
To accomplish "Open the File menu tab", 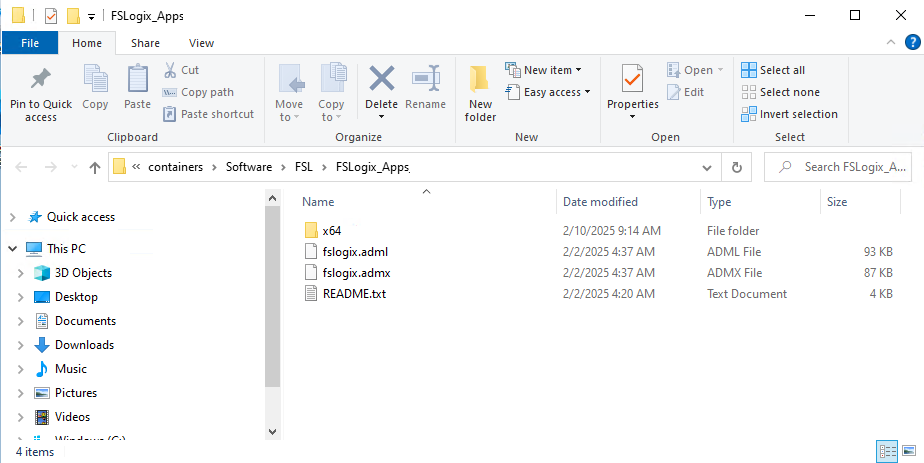I will [x=30, y=43].
